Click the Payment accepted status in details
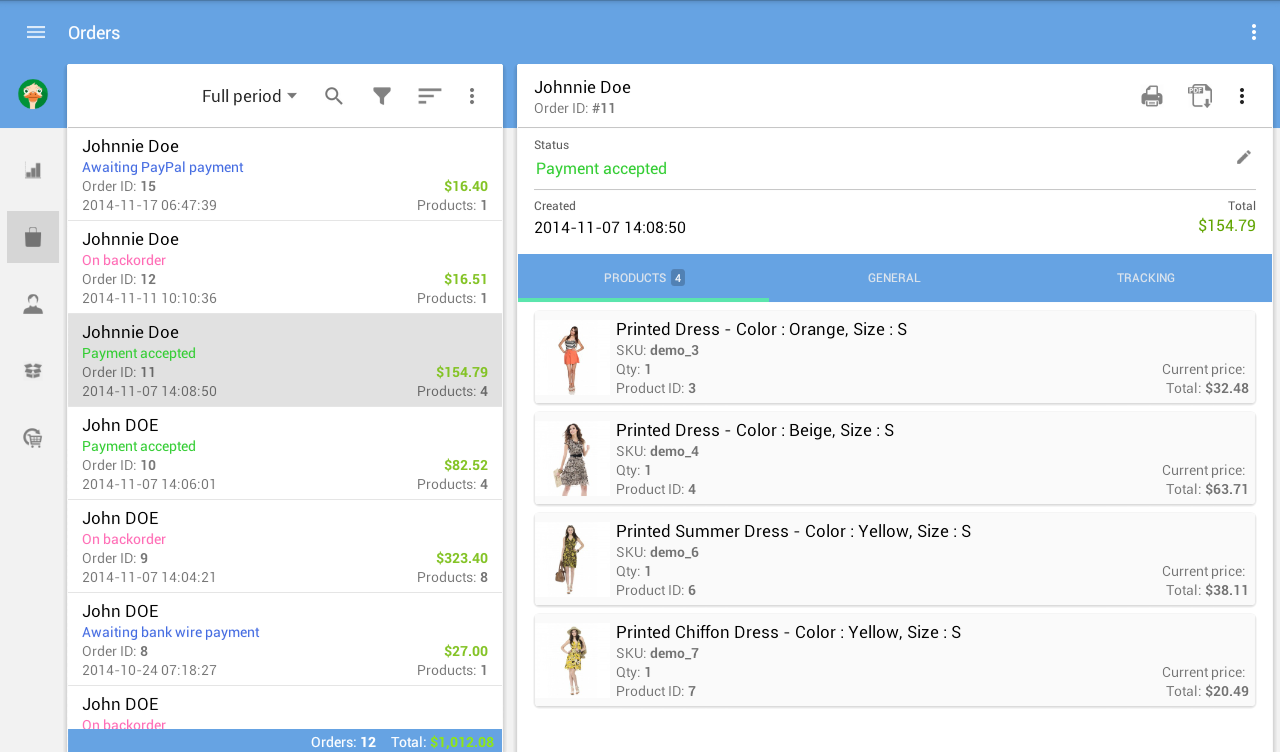Viewport: 1280px width, 752px height. click(601, 169)
